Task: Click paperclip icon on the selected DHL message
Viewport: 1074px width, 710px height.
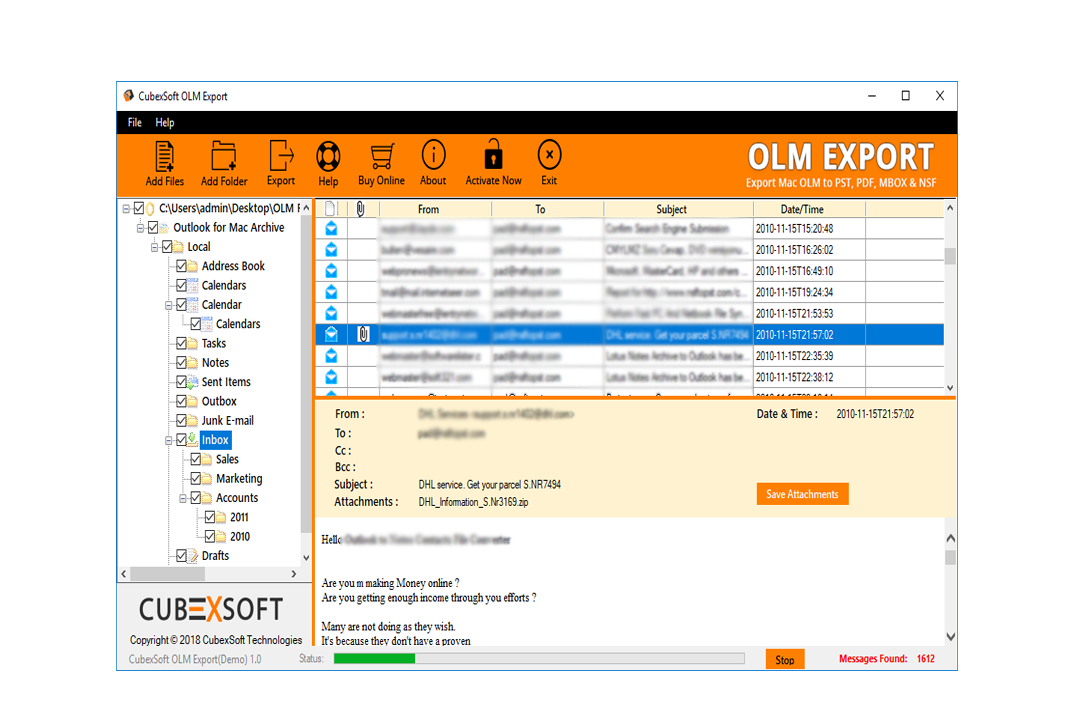Action: 363,335
